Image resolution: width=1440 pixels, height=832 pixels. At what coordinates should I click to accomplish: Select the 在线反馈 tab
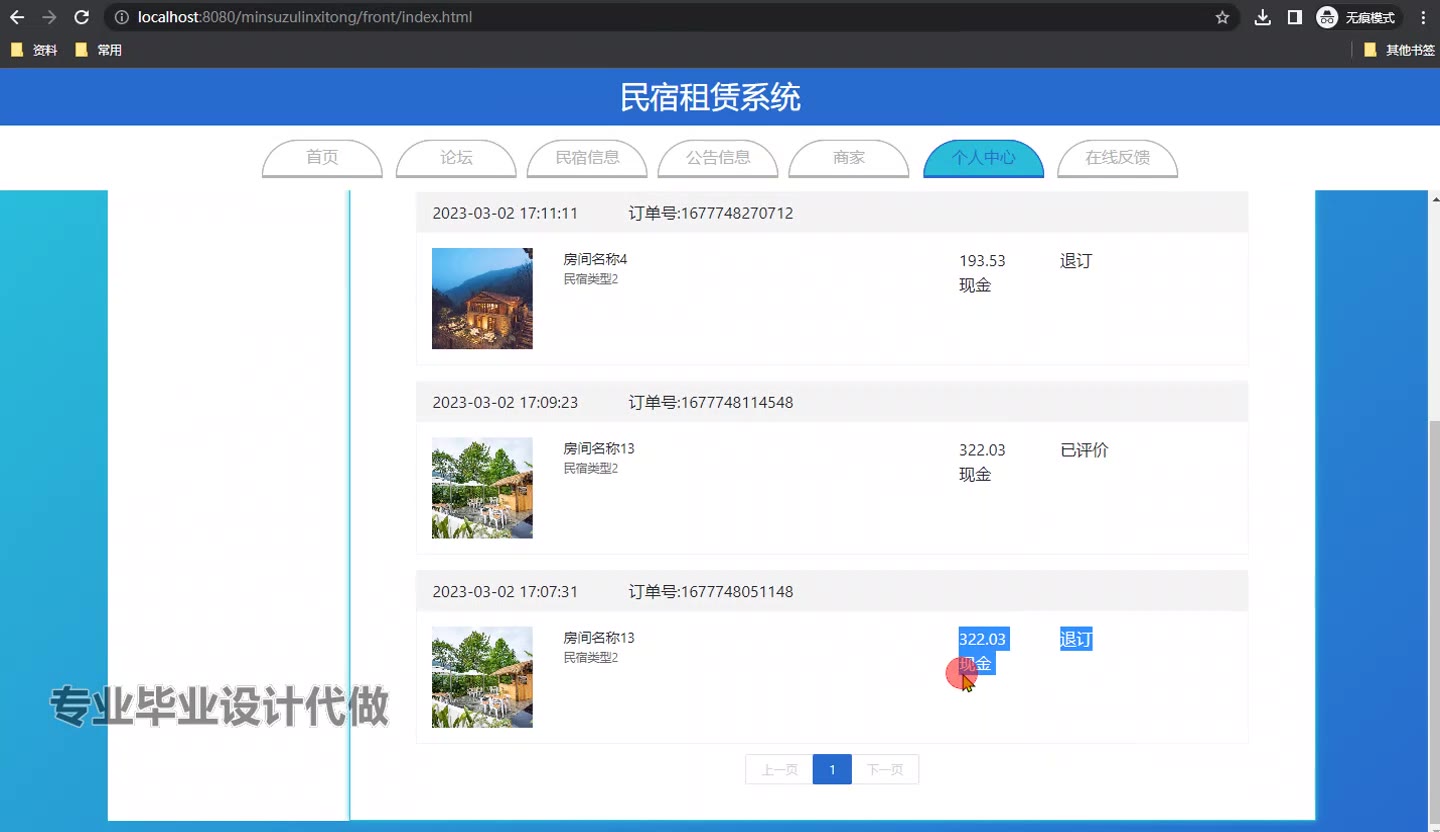(x=1117, y=158)
